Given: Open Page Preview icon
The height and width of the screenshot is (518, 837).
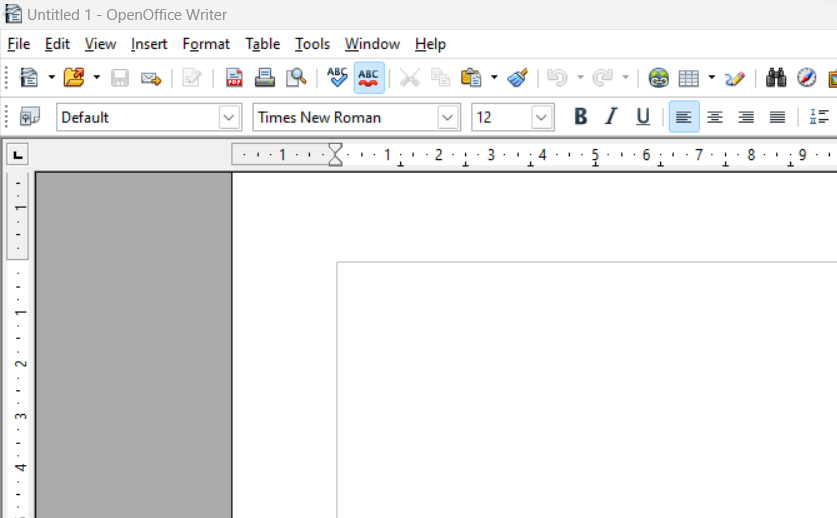Looking at the screenshot, I should pyautogui.click(x=296, y=78).
